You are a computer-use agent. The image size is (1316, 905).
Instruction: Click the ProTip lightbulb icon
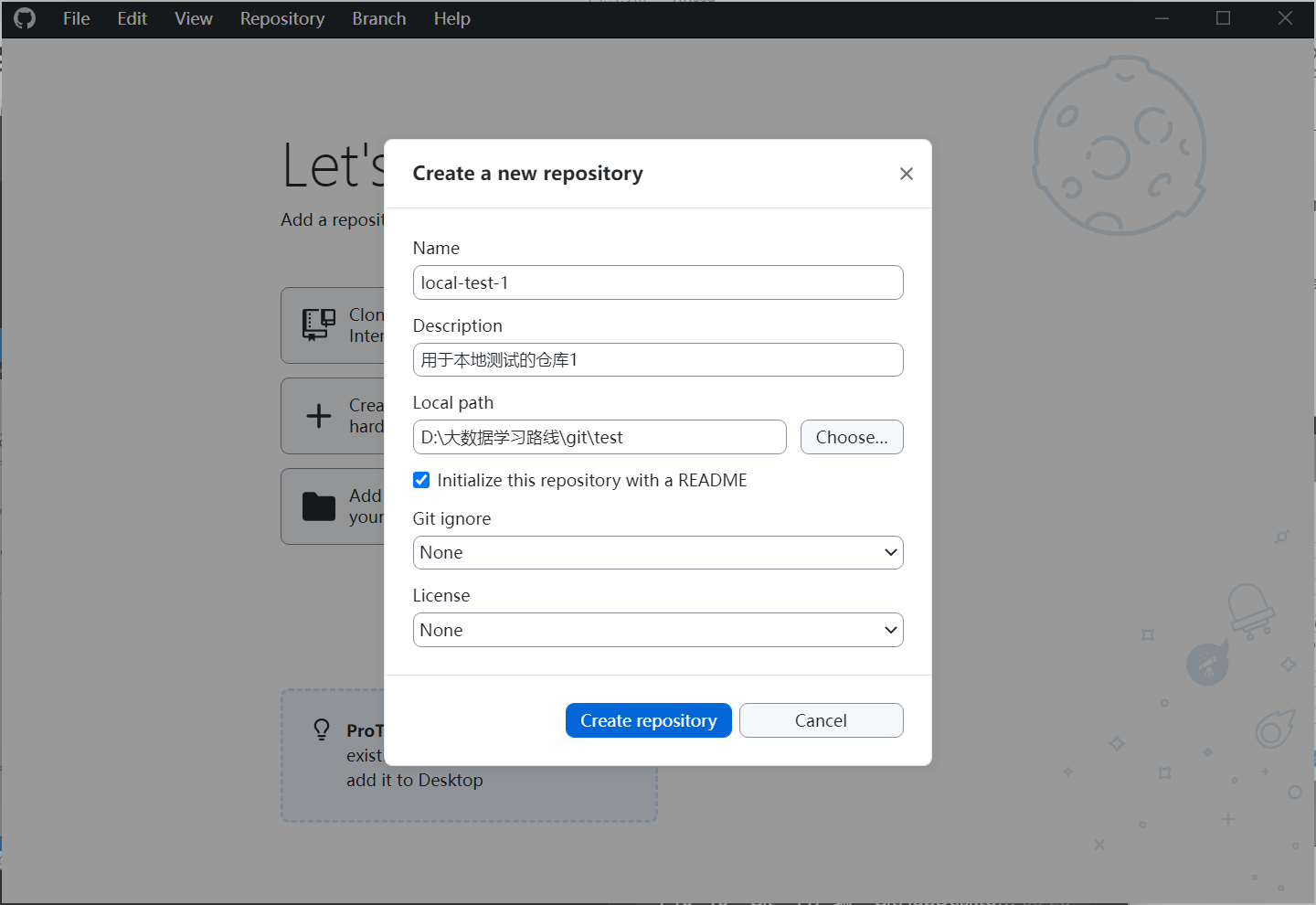322,729
